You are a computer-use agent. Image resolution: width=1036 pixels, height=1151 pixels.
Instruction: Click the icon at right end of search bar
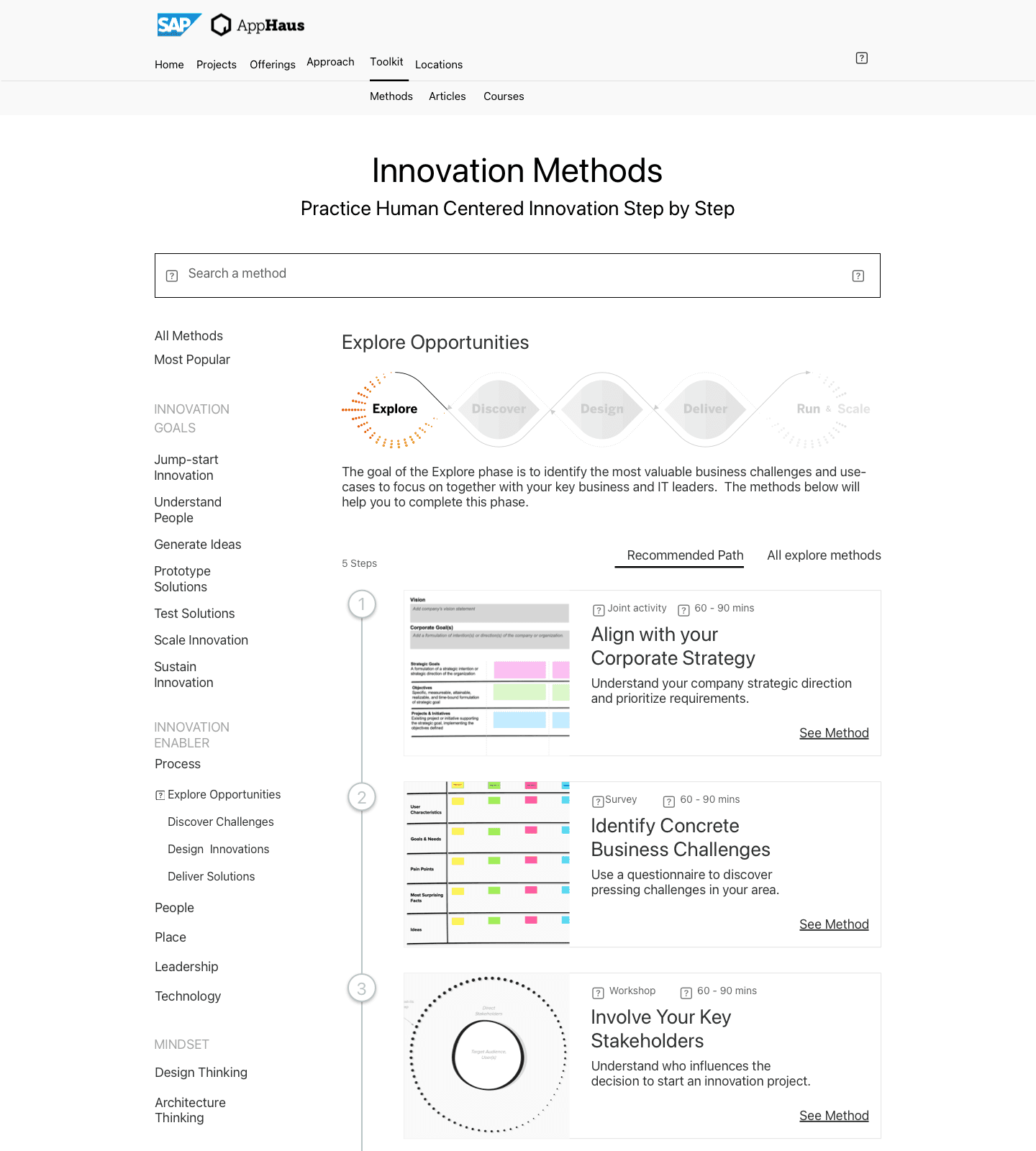858,276
